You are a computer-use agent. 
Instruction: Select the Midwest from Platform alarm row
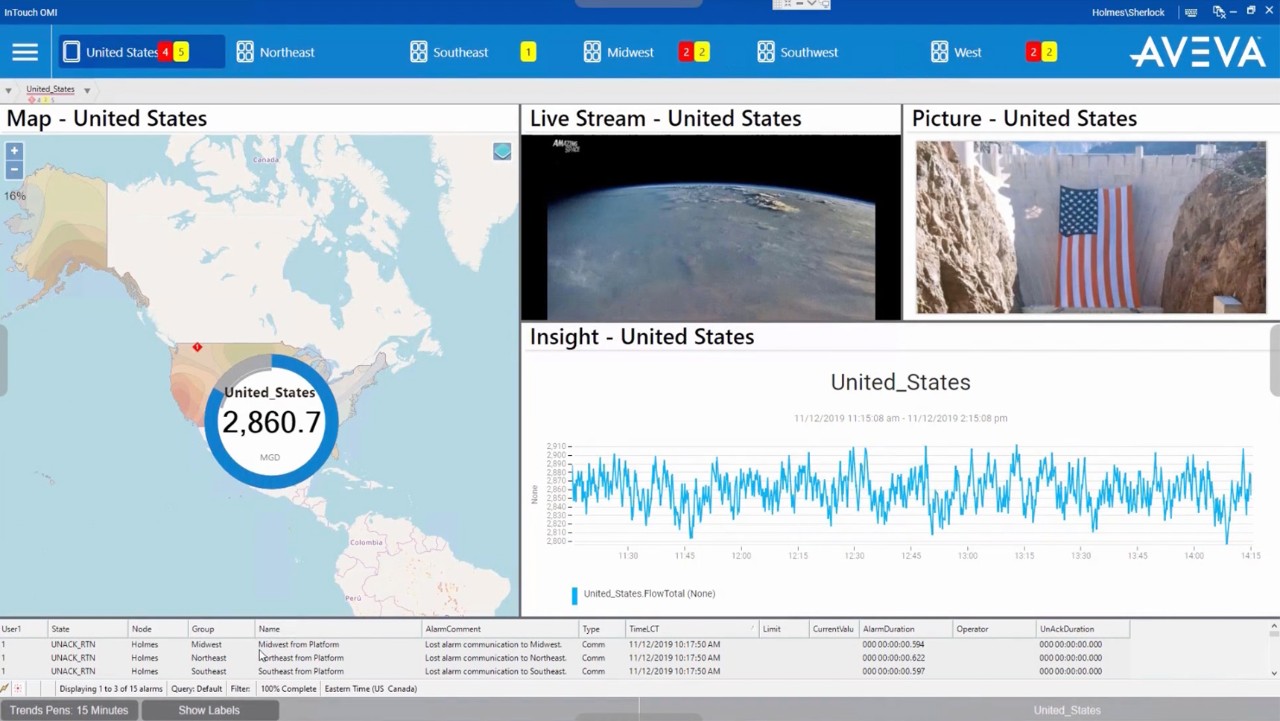point(298,645)
